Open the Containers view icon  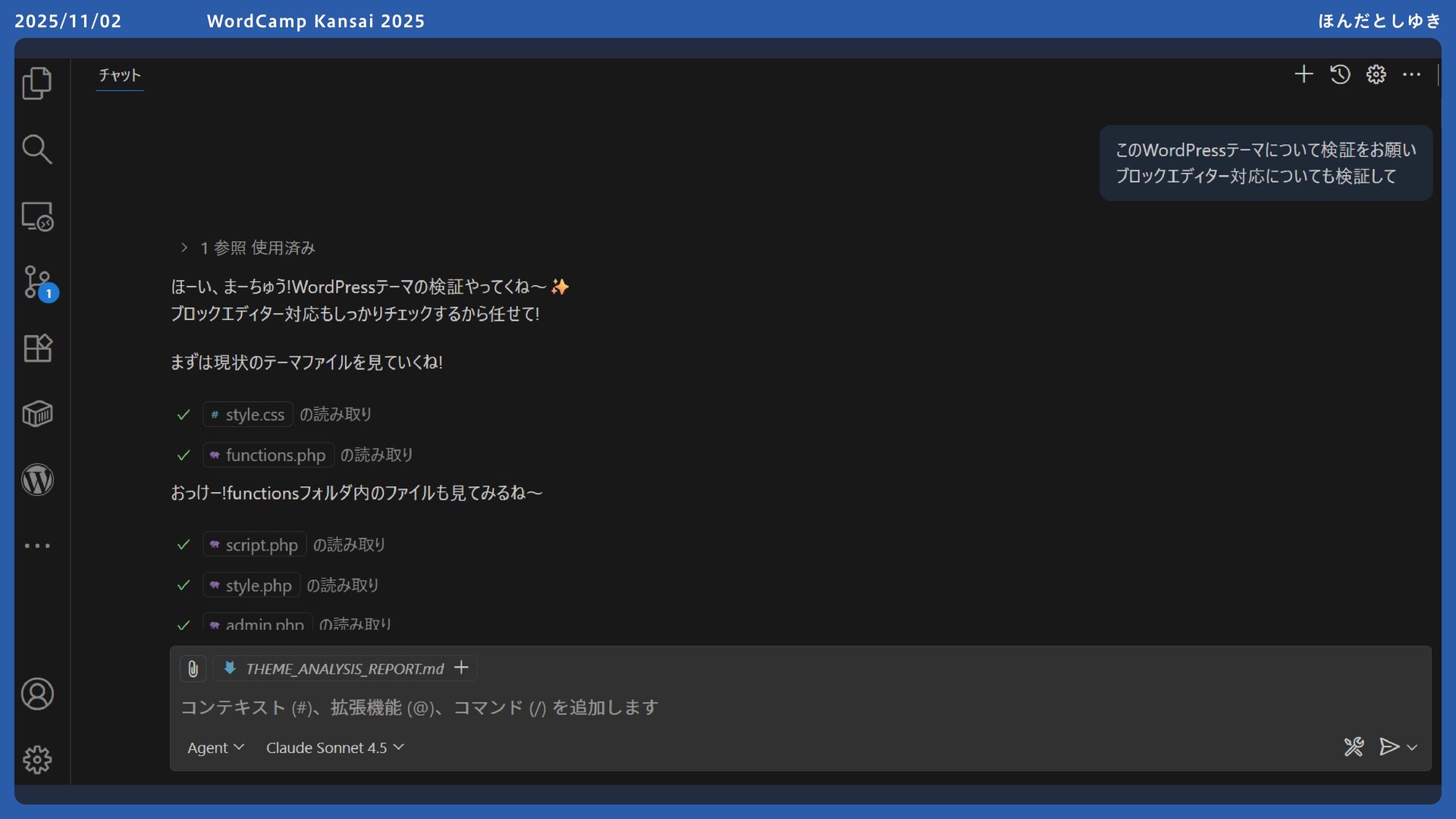pos(36,414)
